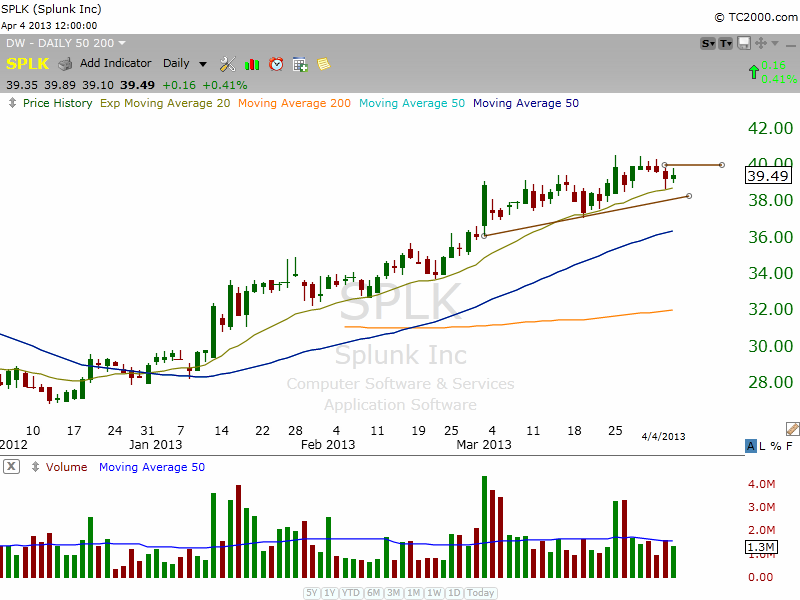Select the dark blue Moving Average 50 legend

(x=526, y=103)
